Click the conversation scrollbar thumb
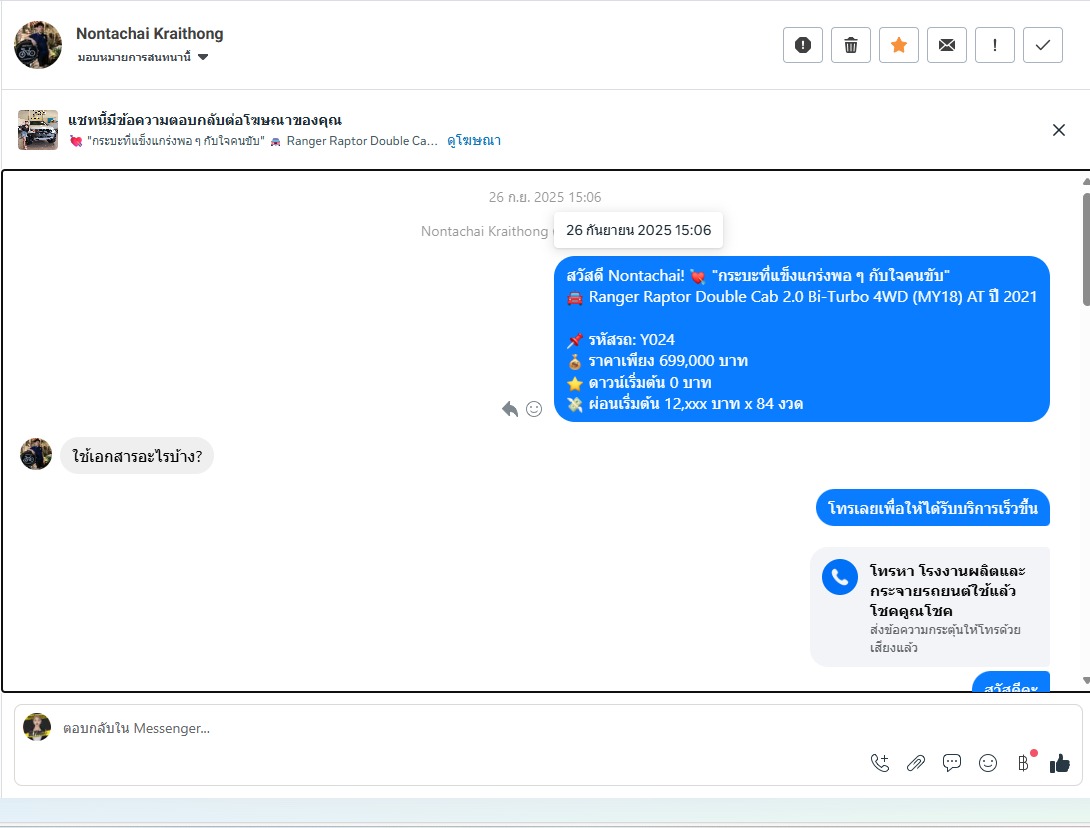The width and height of the screenshot is (1090, 828). click(1086, 249)
